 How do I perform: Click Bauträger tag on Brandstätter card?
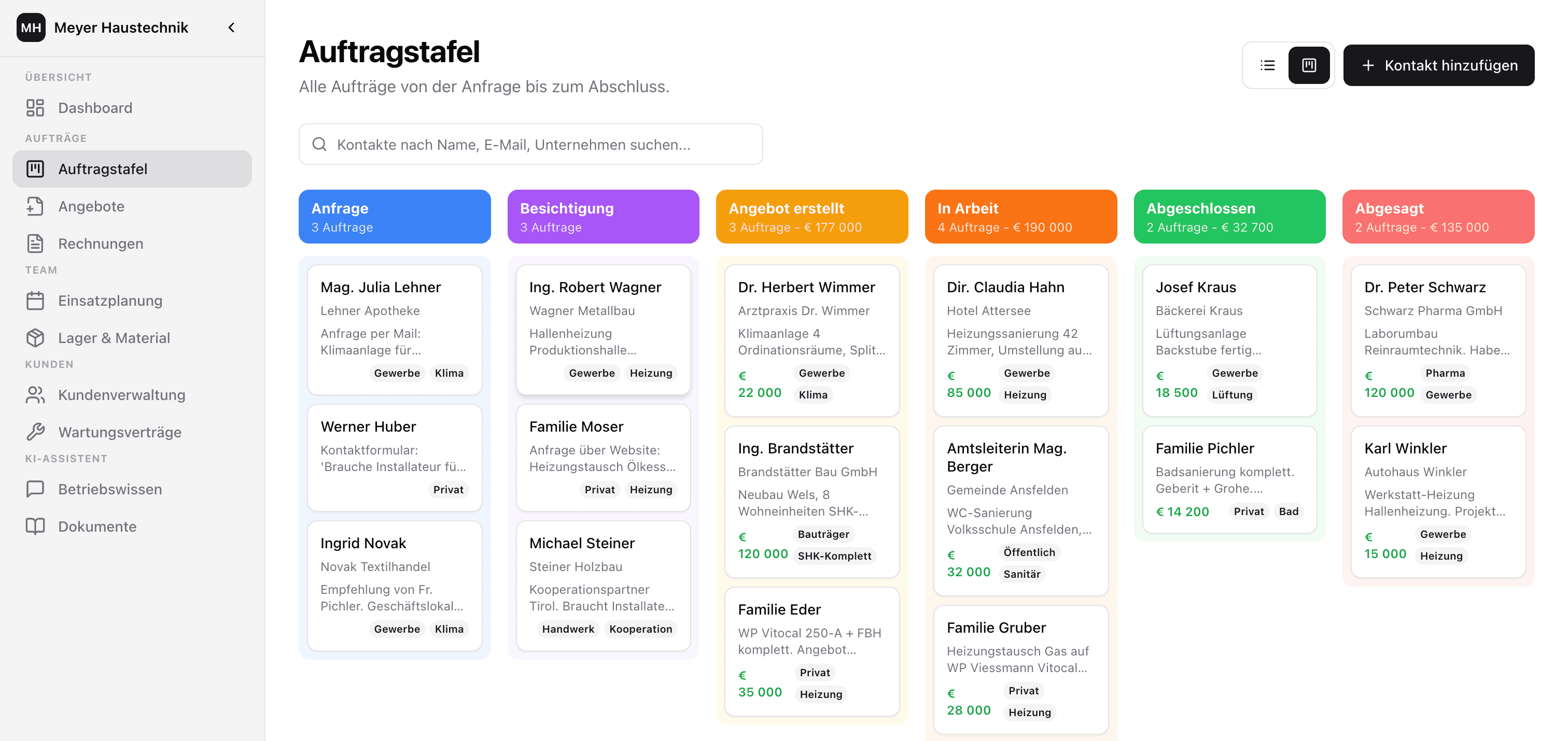point(823,534)
